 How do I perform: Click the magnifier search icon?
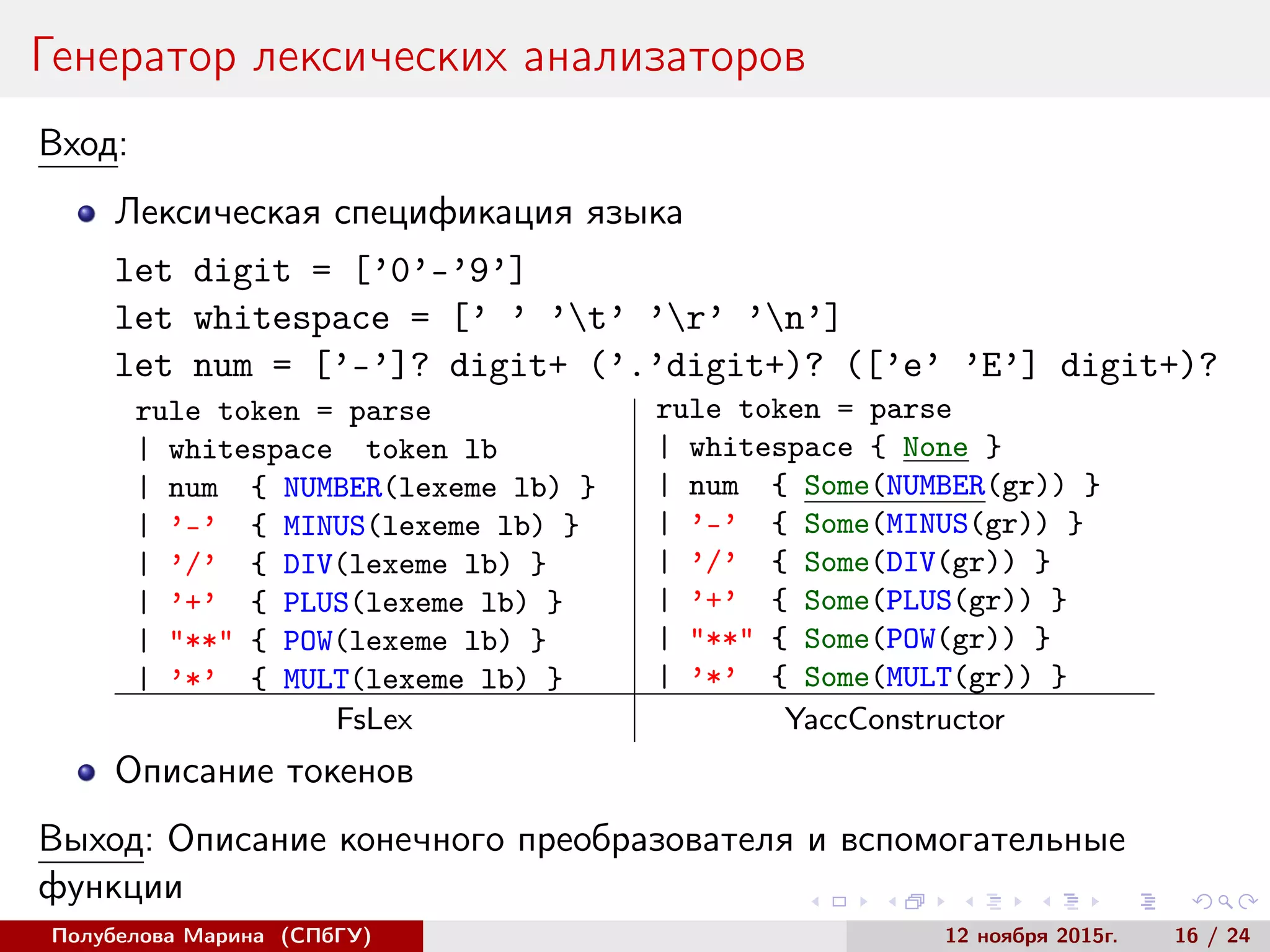(x=1225, y=902)
